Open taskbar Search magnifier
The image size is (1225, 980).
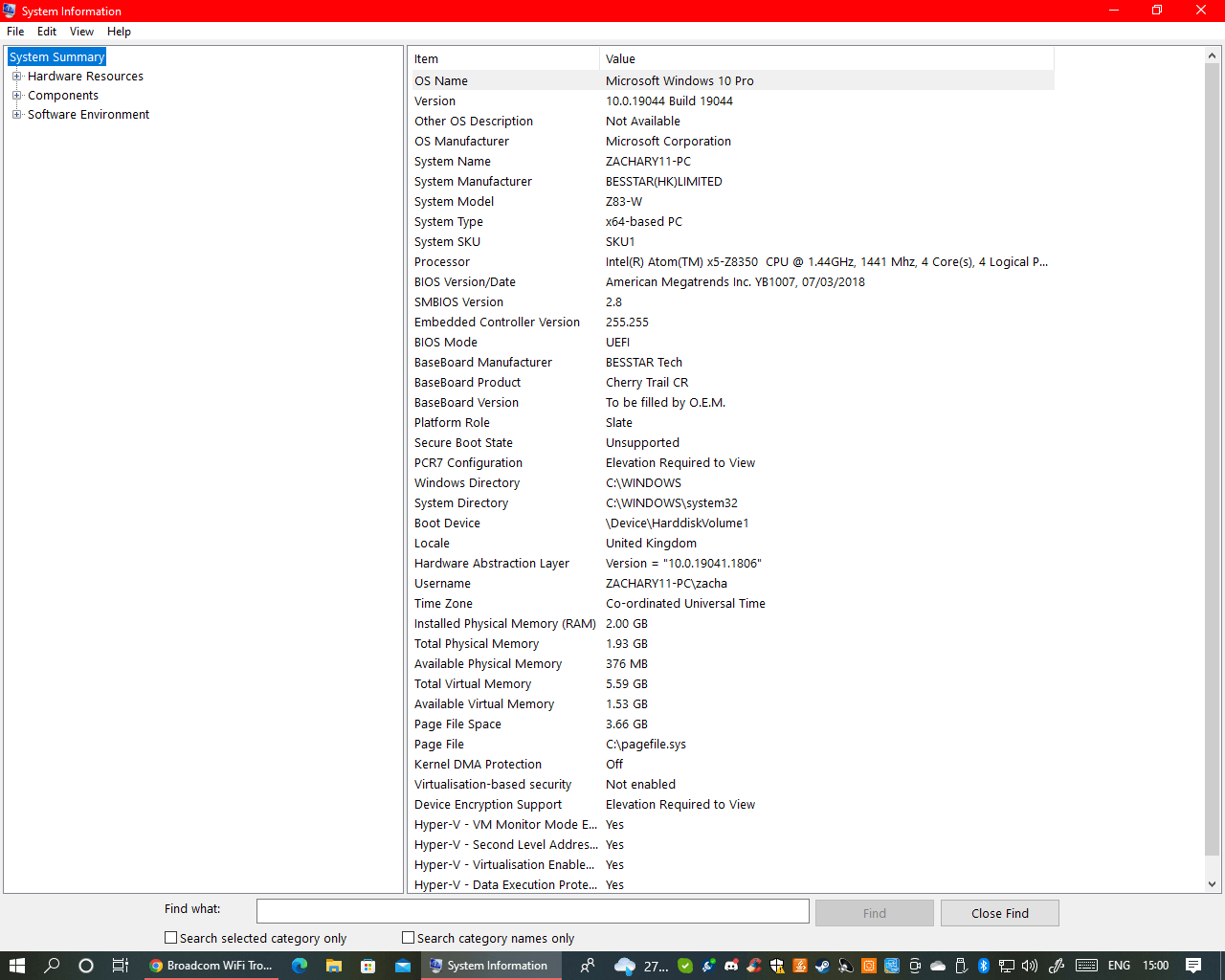click(52, 966)
